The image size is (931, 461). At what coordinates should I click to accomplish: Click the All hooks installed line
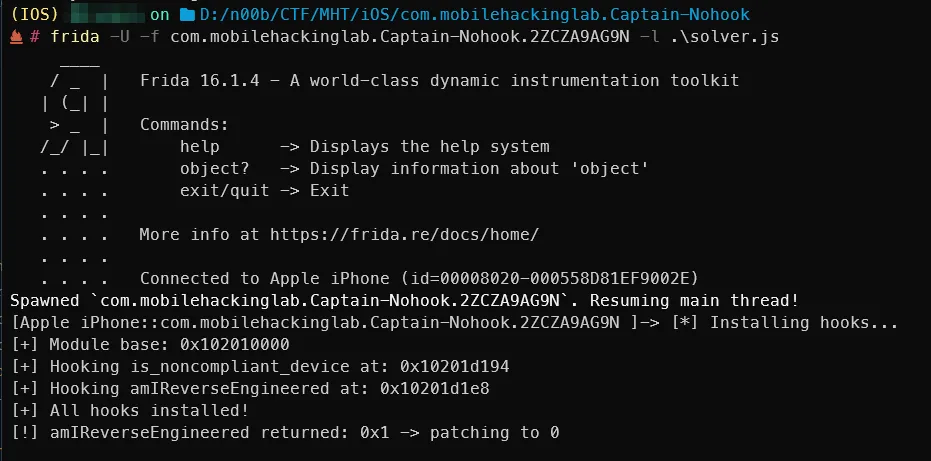(x=144, y=410)
